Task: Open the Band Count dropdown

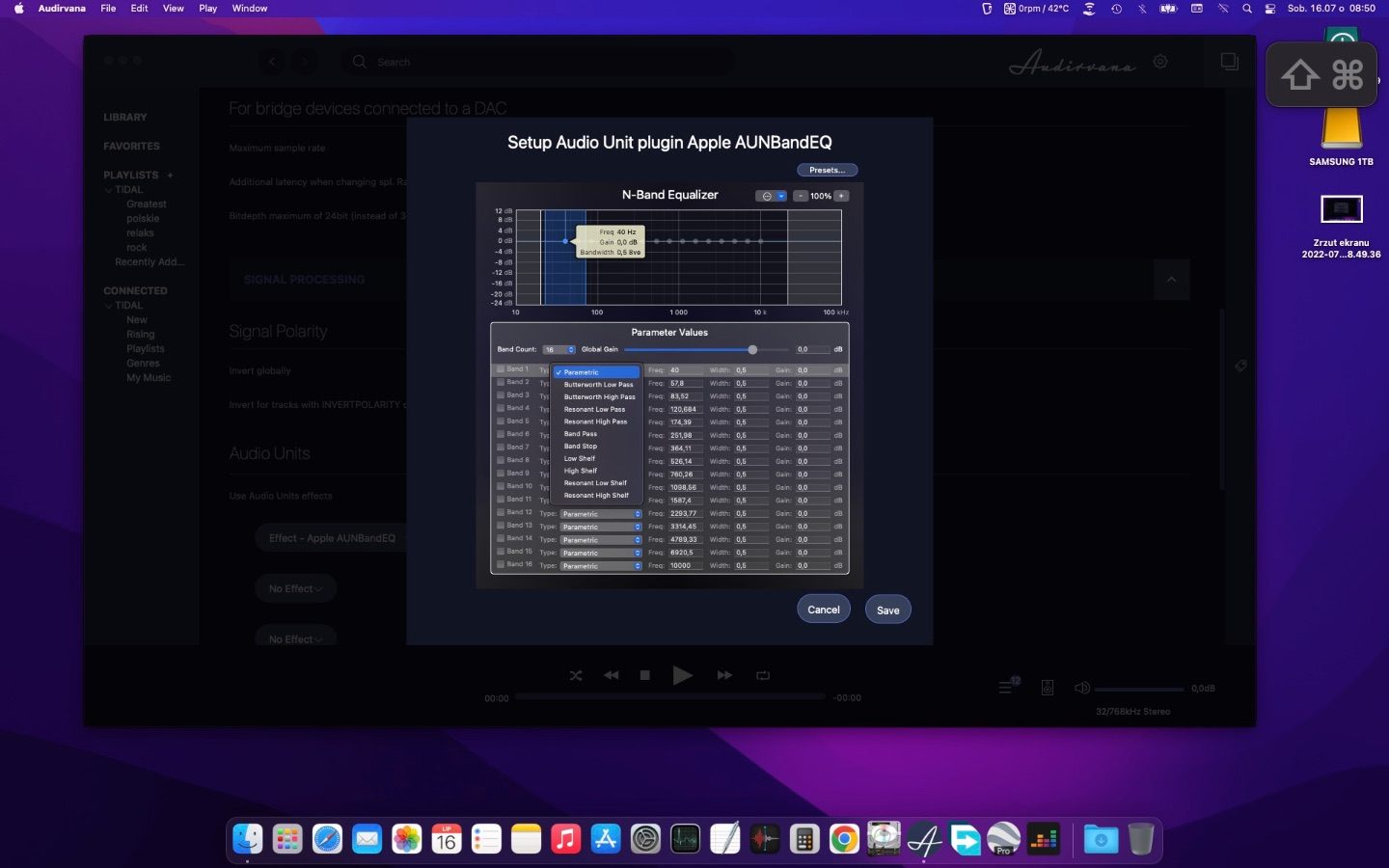Action: [x=558, y=349]
